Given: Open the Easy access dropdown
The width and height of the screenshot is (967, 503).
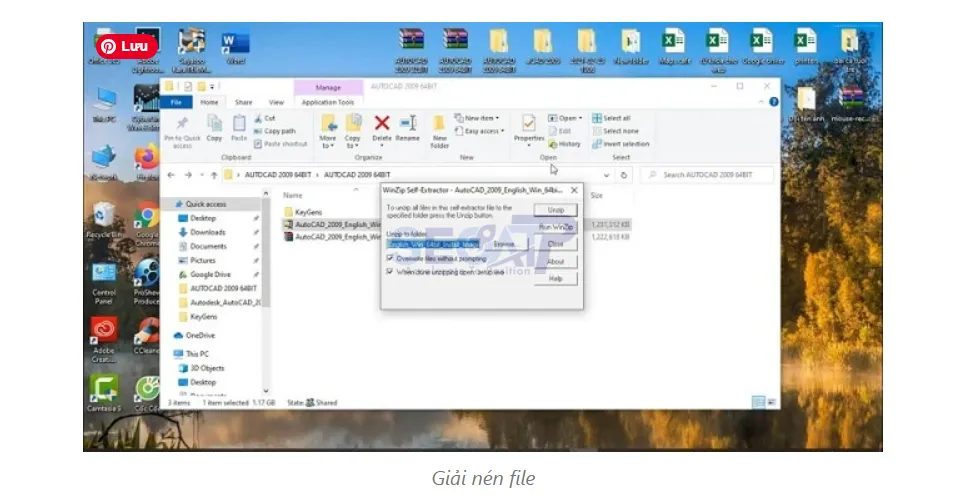Looking at the screenshot, I should point(481,131).
